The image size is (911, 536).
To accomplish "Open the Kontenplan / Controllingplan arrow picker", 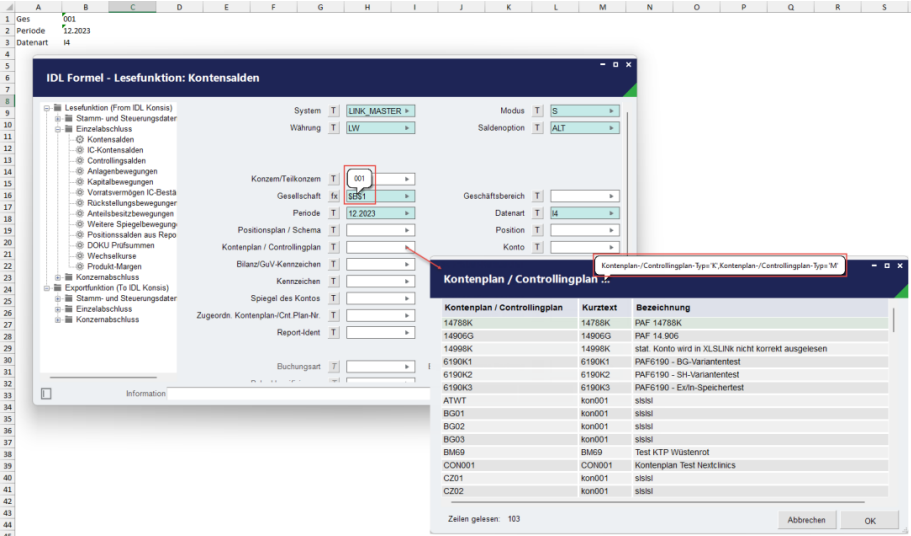I will point(407,247).
